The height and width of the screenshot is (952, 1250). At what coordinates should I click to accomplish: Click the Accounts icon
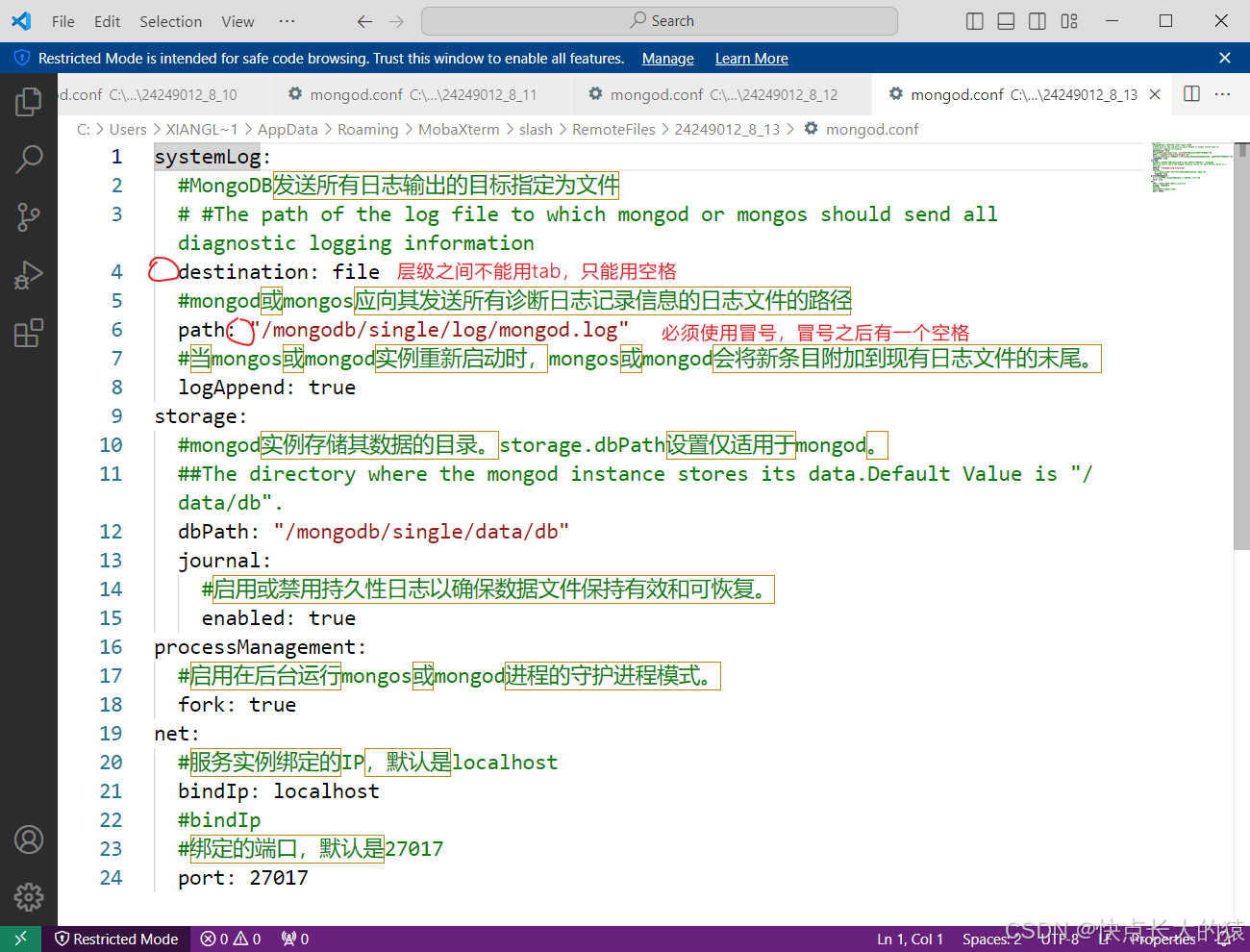pos(29,839)
